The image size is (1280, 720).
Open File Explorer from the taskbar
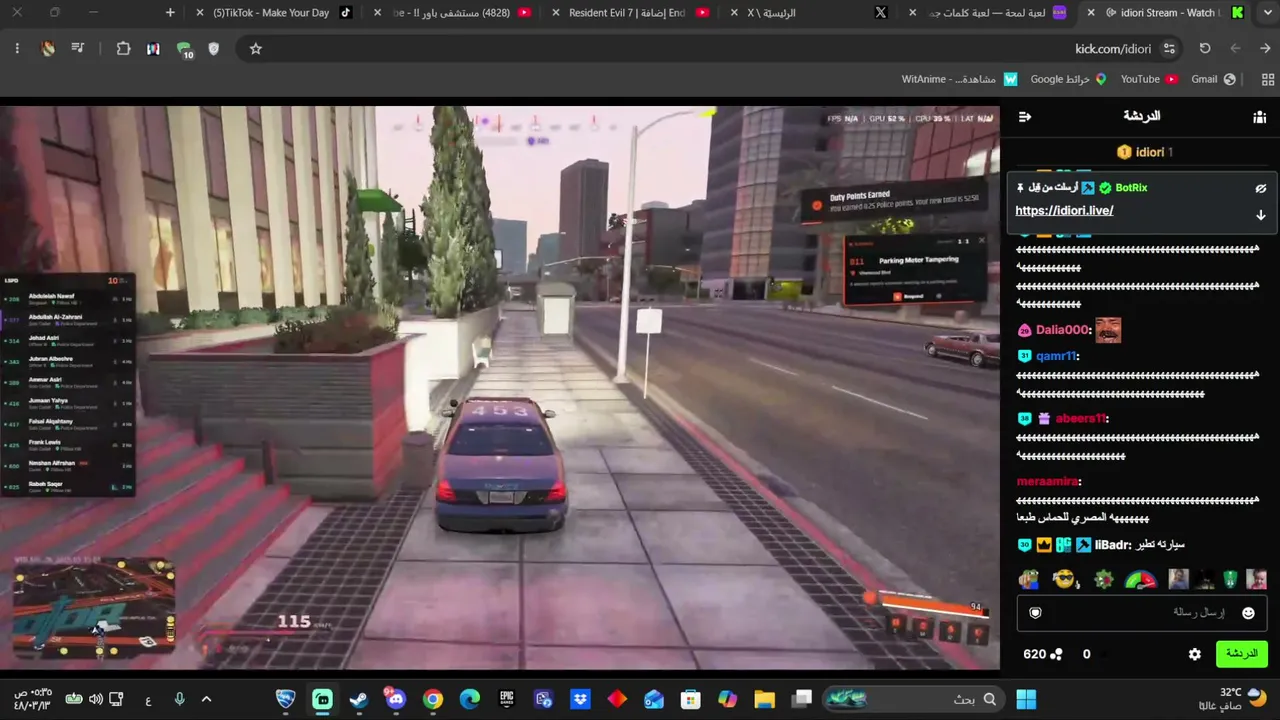pyautogui.click(x=764, y=699)
